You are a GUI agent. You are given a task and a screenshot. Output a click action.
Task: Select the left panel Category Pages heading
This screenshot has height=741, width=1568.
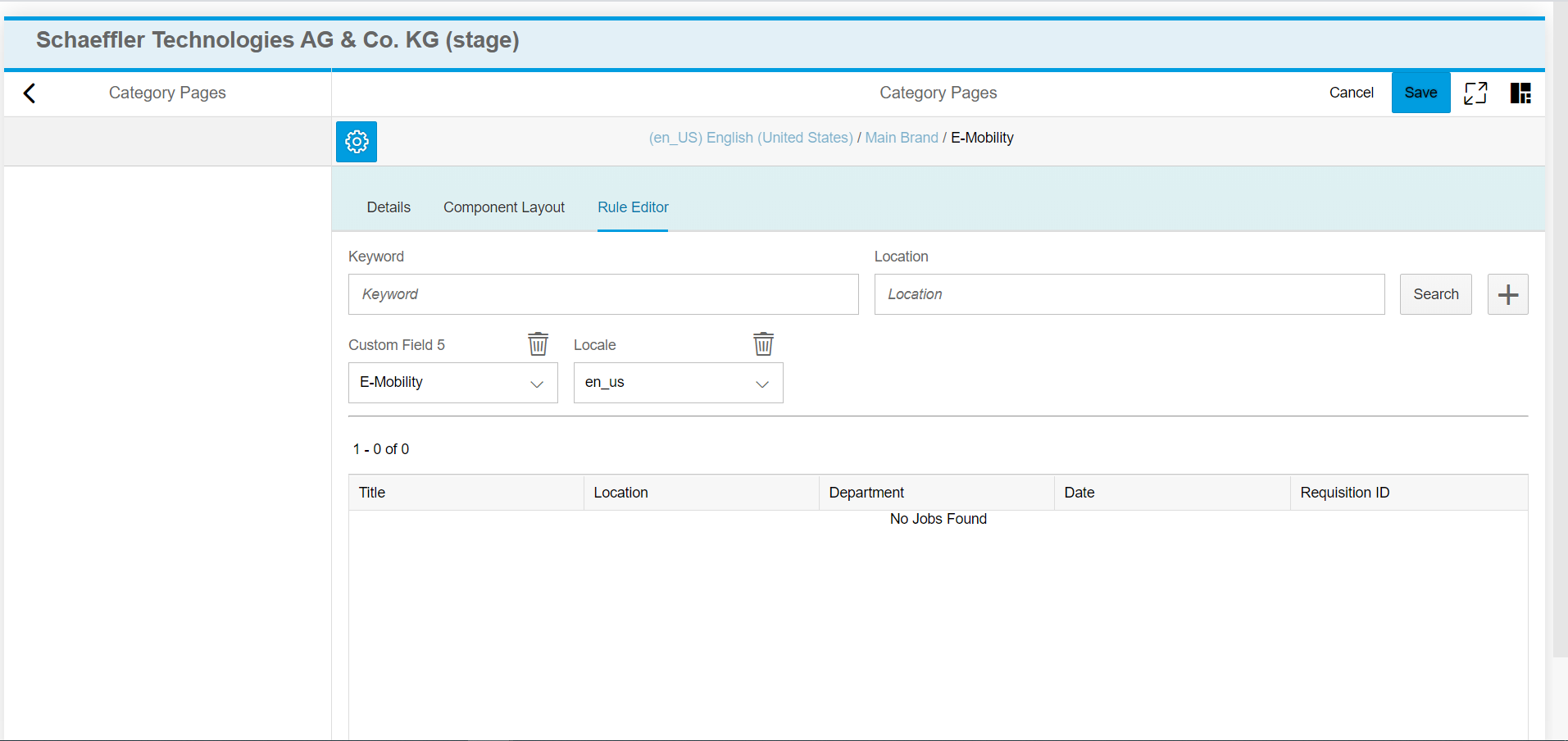coord(167,93)
